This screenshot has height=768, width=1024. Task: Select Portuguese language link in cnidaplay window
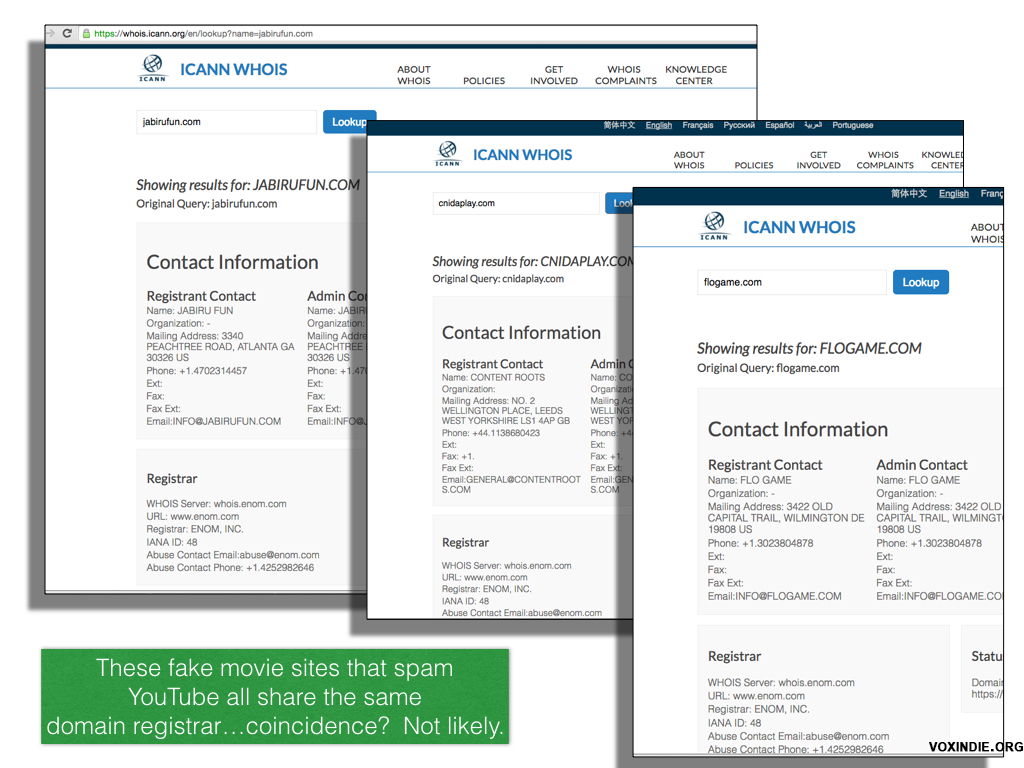(x=852, y=125)
